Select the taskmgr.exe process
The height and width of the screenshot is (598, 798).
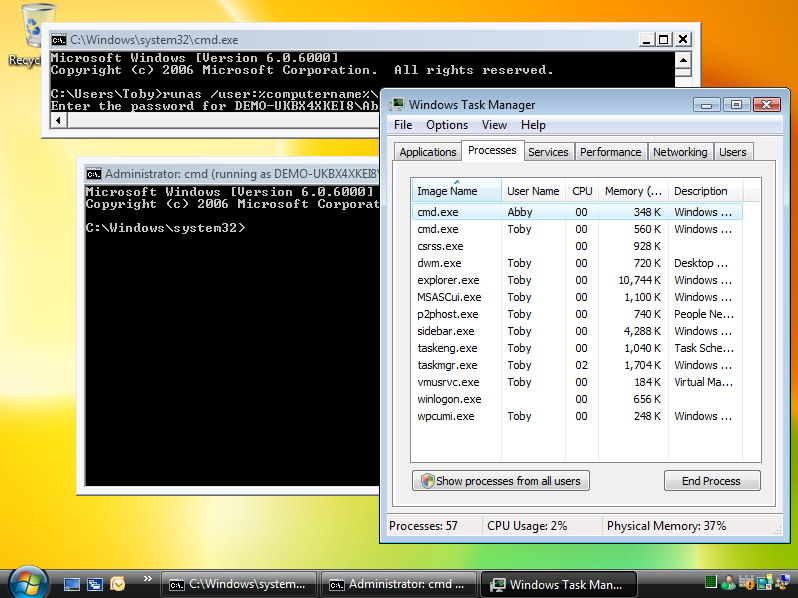577,365
